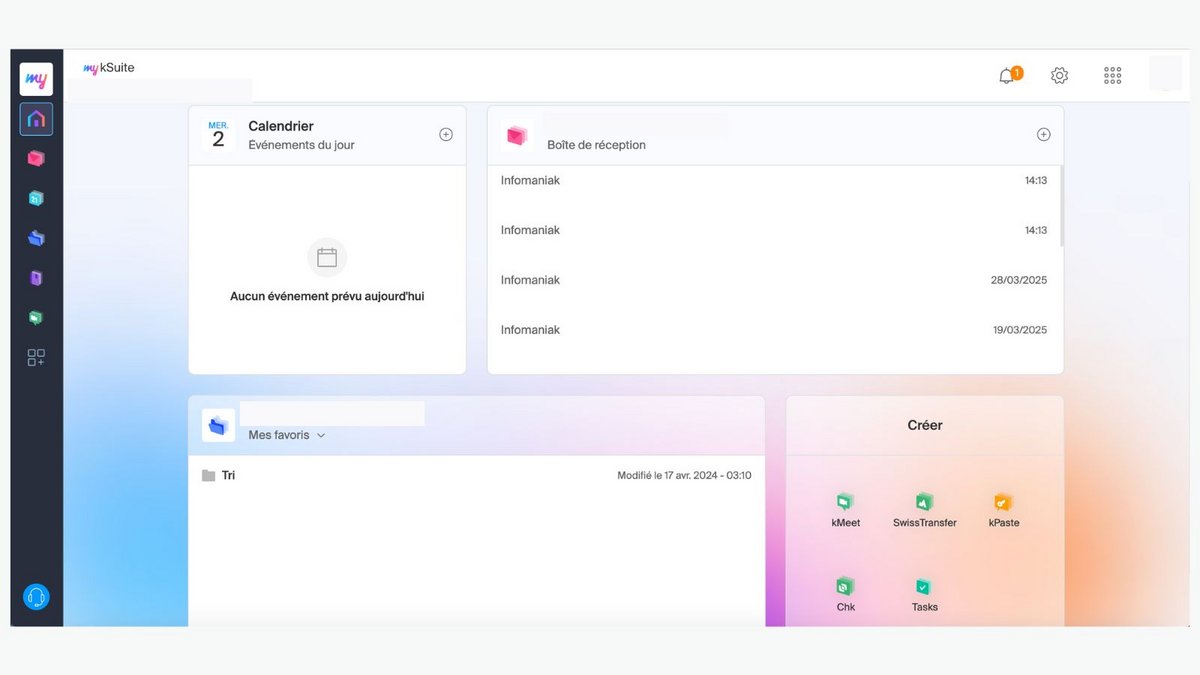Open the Tri folder in favorites
The width and height of the screenshot is (1200, 675).
point(476,476)
